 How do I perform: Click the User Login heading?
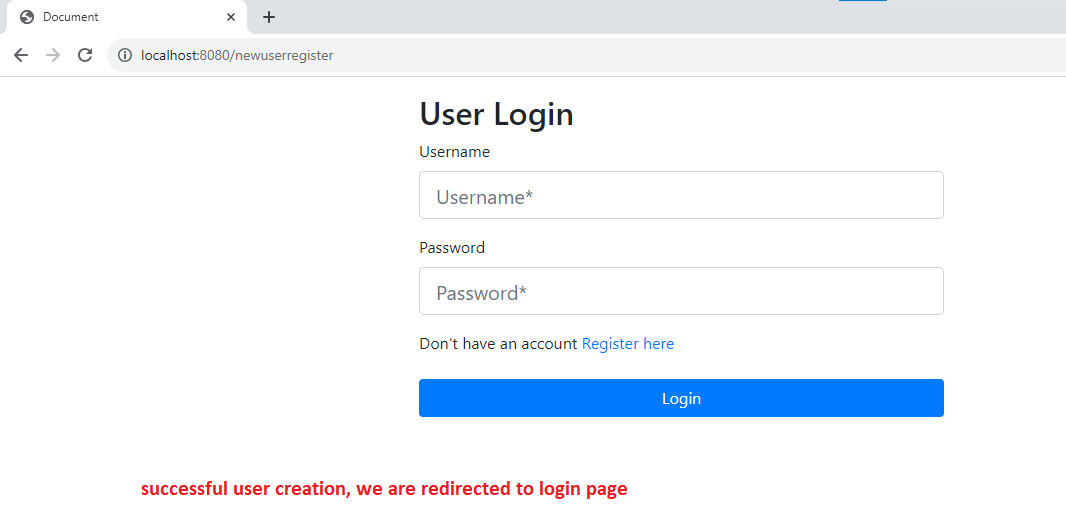[496, 114]
